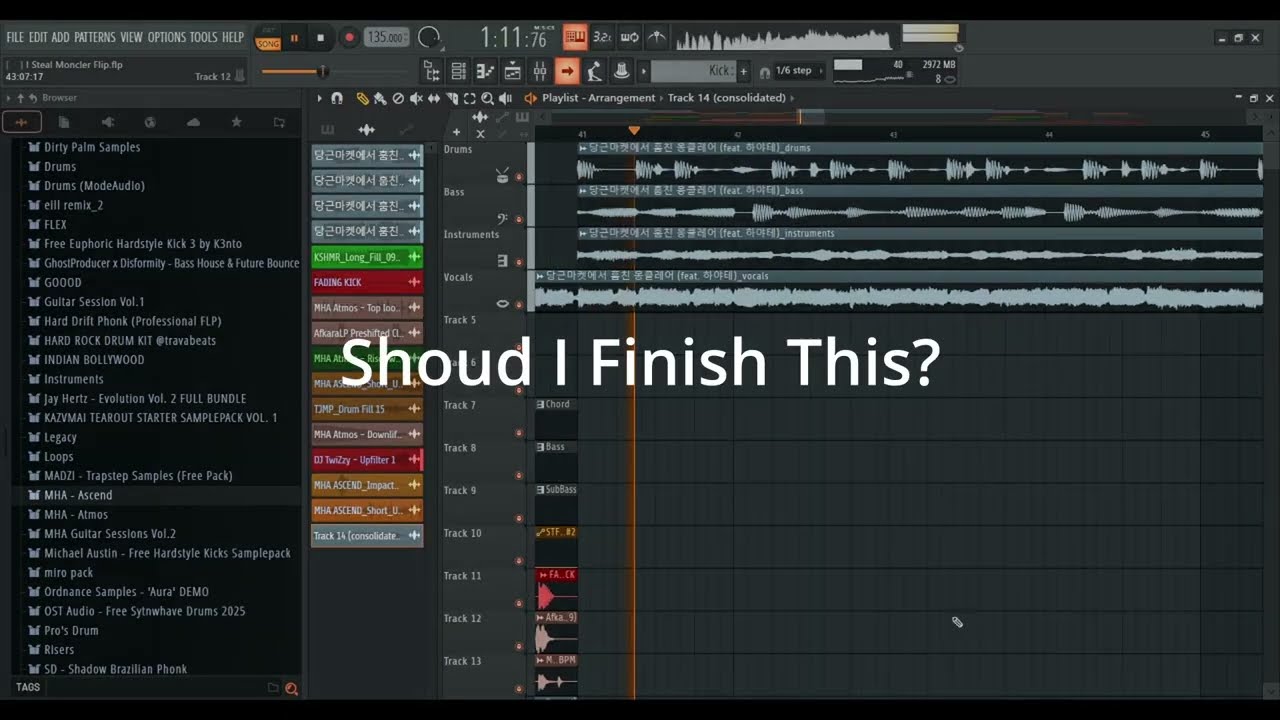
Task: Open the mixer icon in toolbar
Action: coord(539,71)
